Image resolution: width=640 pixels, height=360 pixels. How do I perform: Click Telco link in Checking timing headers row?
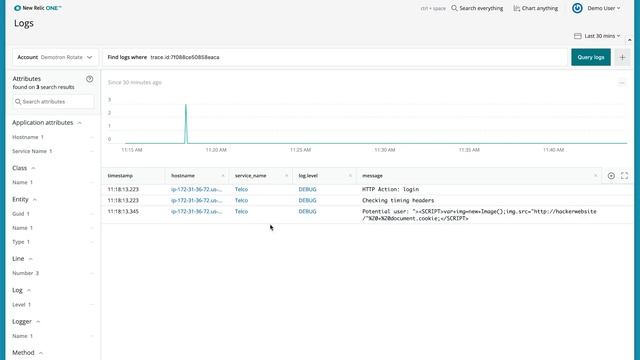(241, 200)
